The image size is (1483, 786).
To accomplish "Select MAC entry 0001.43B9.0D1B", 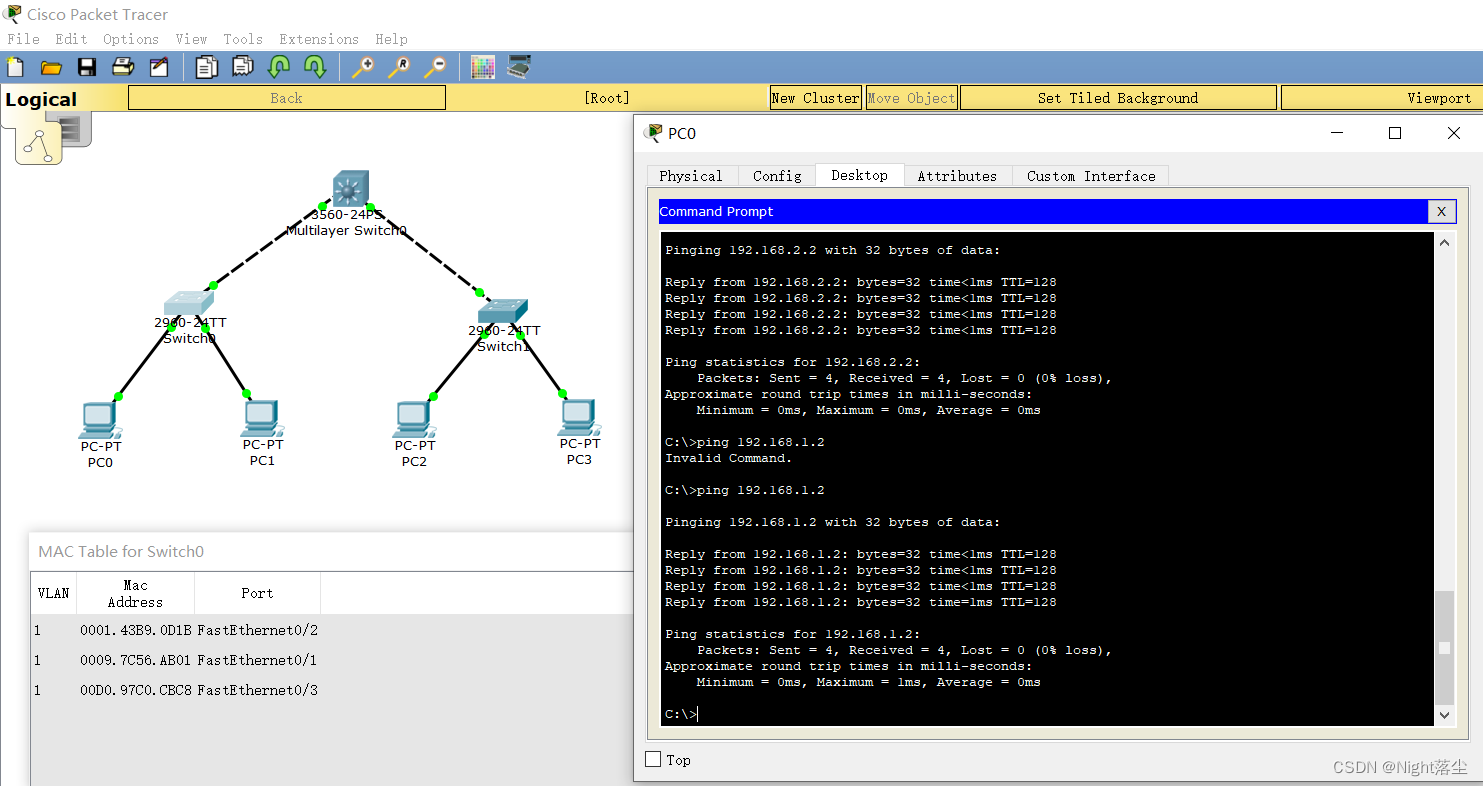I will click(135, 630).
